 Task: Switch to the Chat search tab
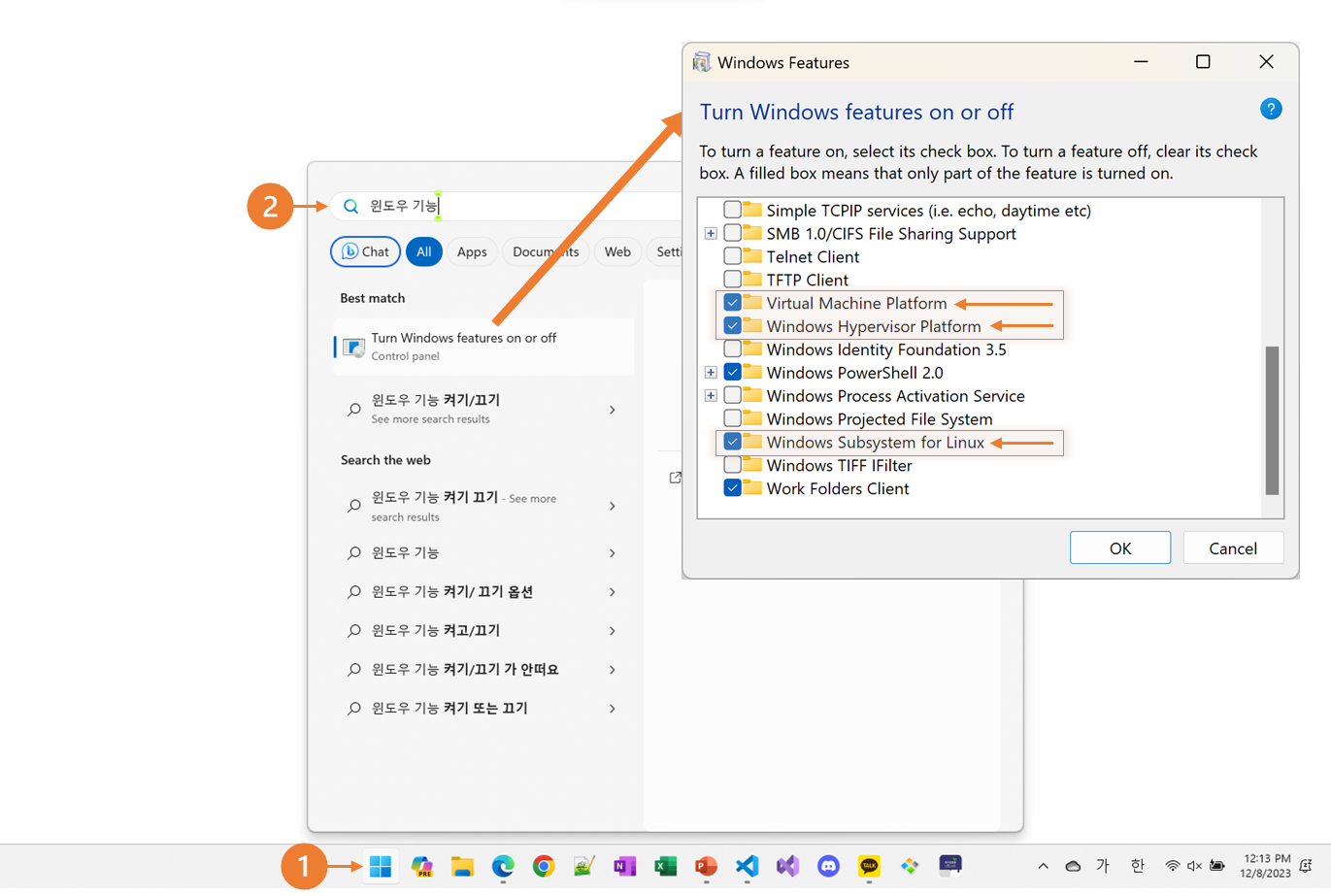(x=366, y=251)
